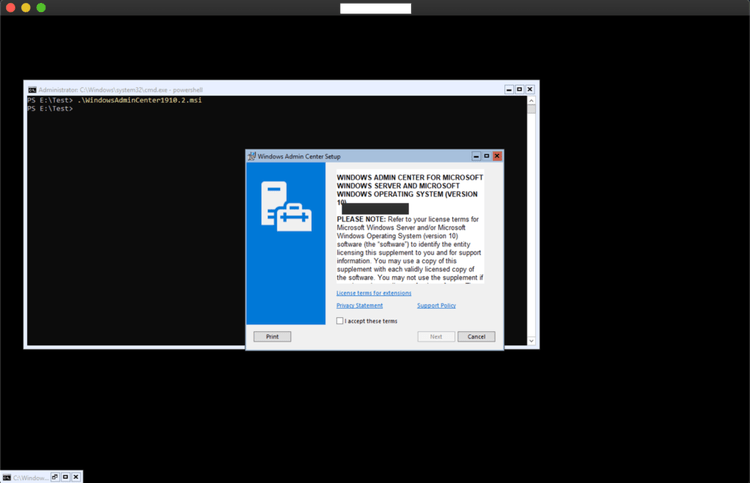Click the Cancel button in setup dialog
This screenshot has height=483, width=750.
pyautogui.click(x=476, y=337)
